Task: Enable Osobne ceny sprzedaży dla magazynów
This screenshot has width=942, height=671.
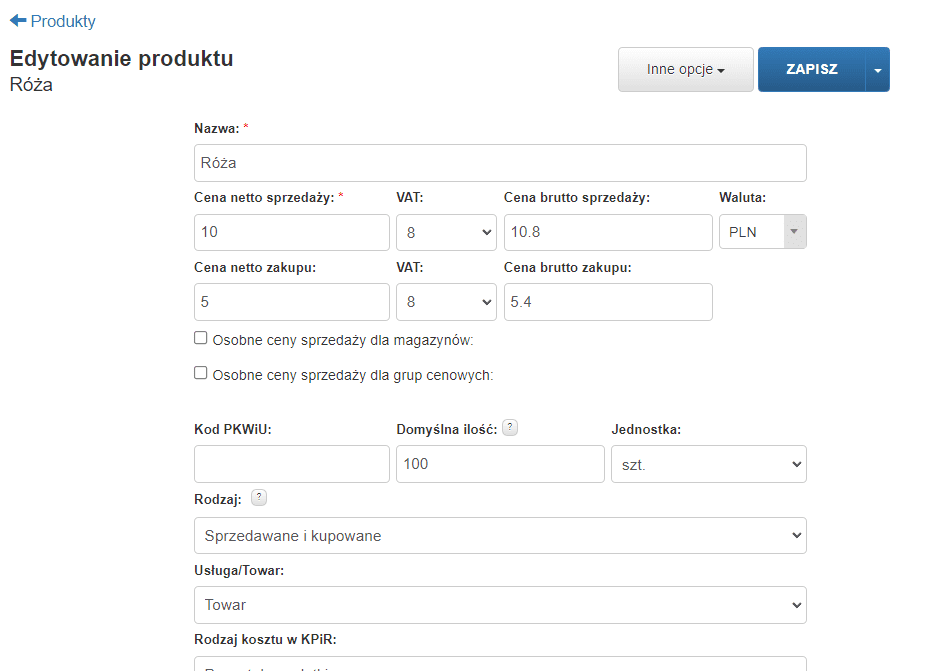Action: click(x=201, y=339)
